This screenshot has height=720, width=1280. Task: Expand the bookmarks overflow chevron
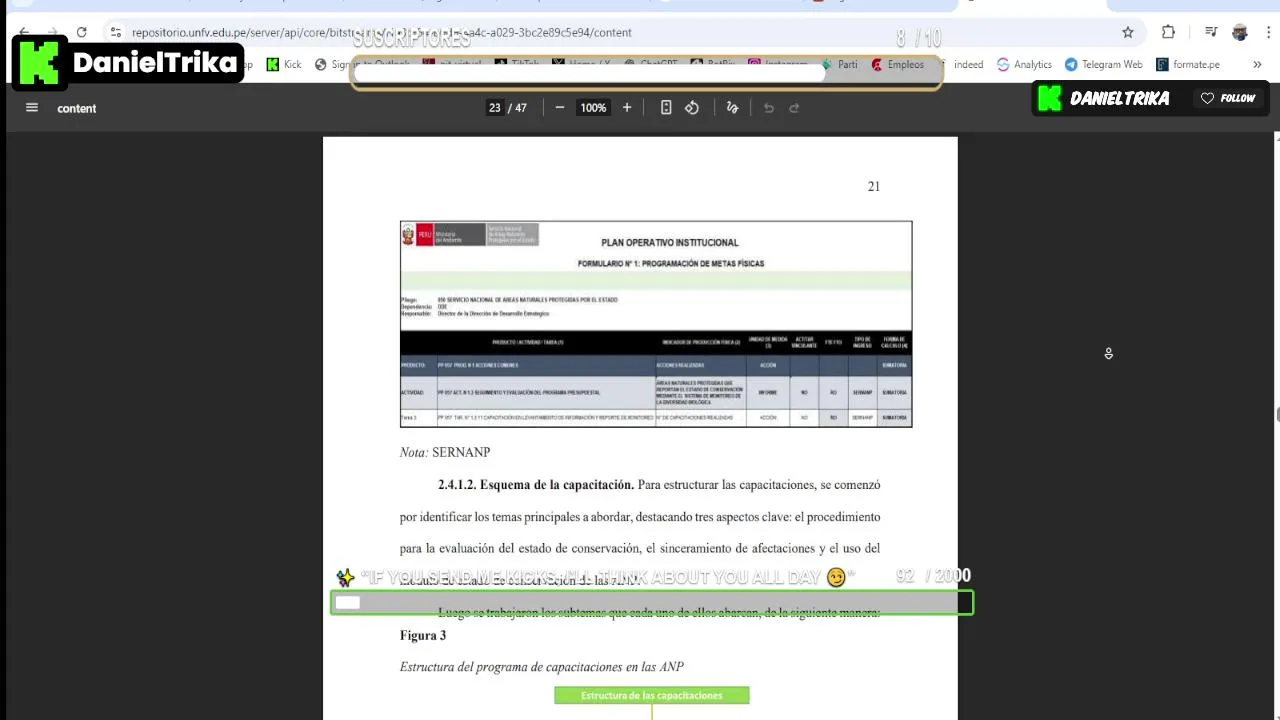(x=1257, y=64)
